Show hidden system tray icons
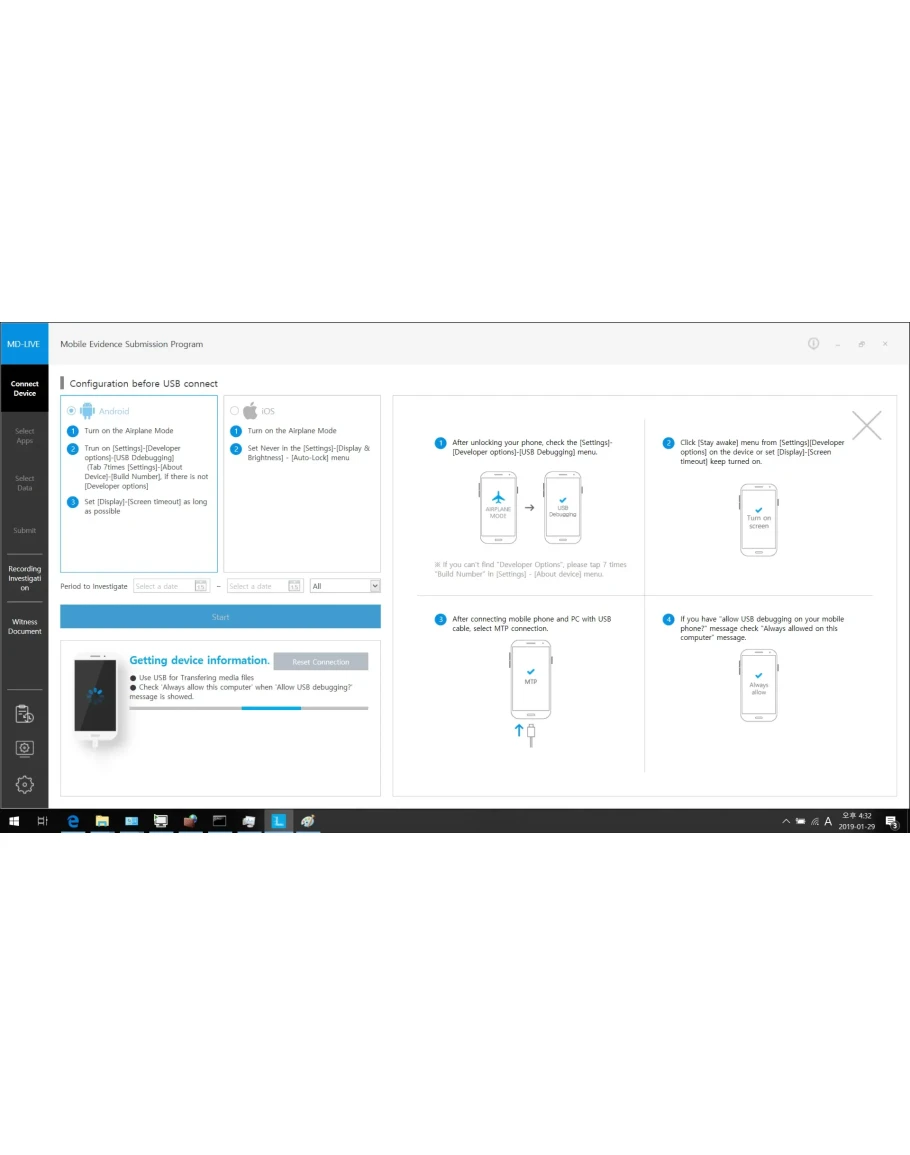 point(786,821)
